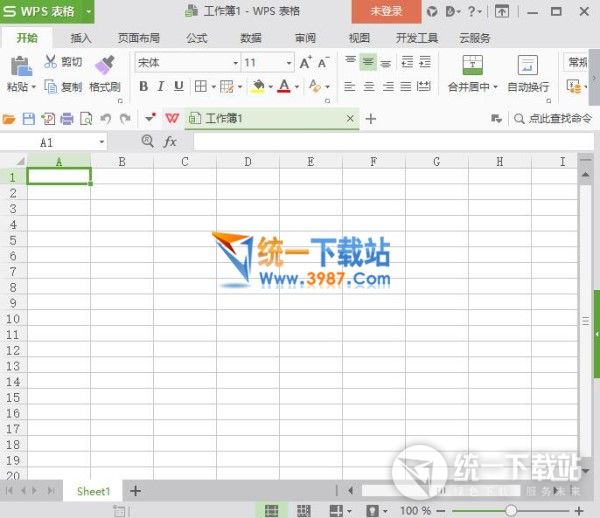
Task: Click the Paste (粘贴) clipboard icon
Action: 21,66
